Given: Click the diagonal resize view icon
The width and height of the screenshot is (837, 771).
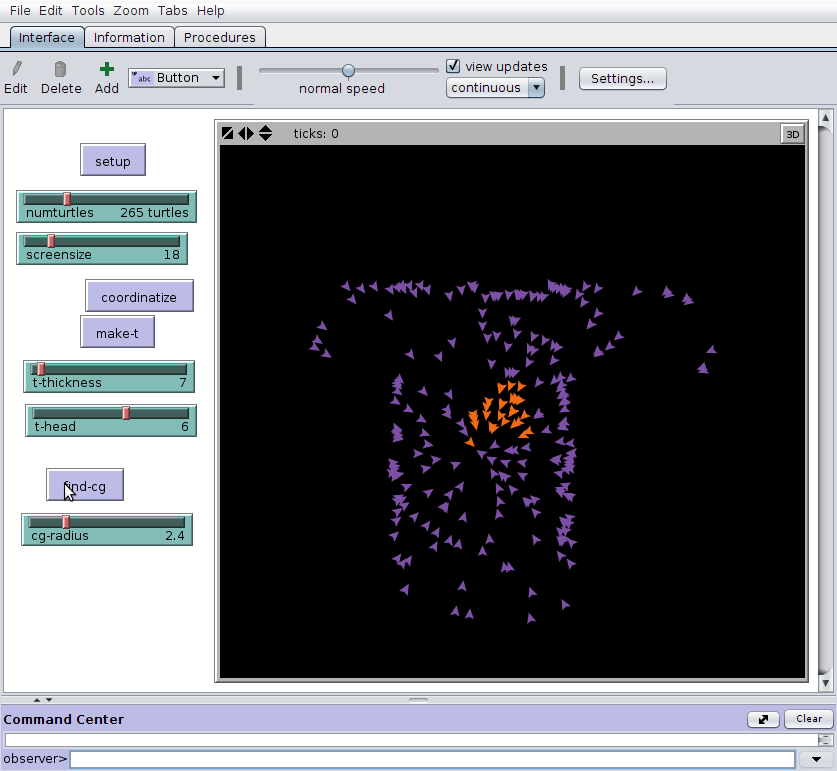Looking at the screenshot, I should point(227,133).
